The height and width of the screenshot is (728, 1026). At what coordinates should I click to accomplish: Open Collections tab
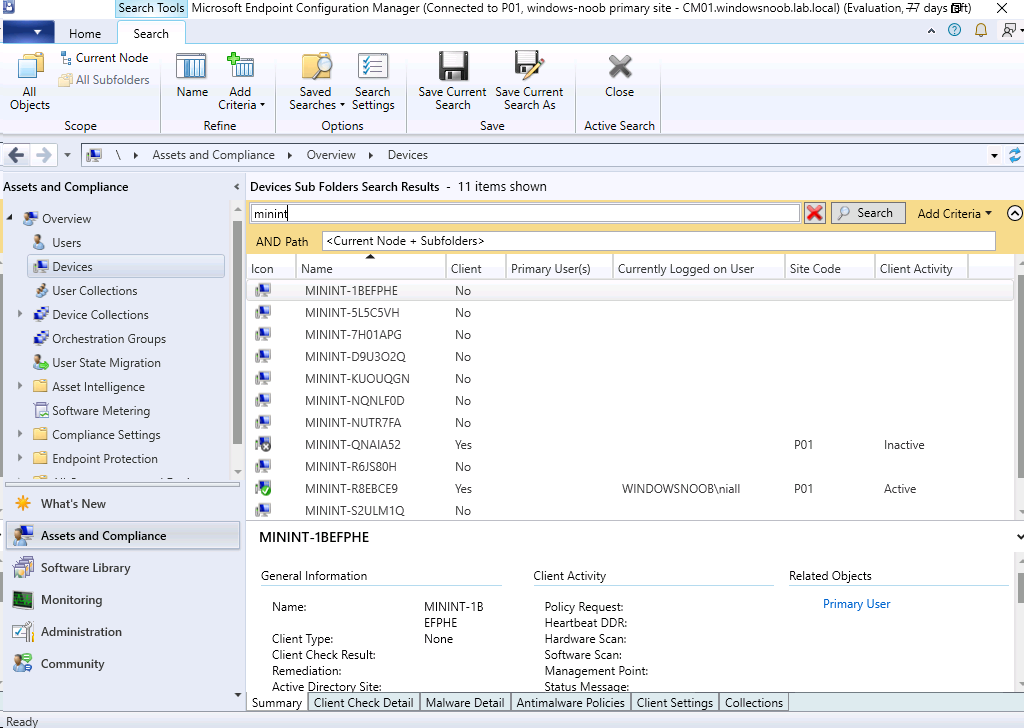pos(754,702)
